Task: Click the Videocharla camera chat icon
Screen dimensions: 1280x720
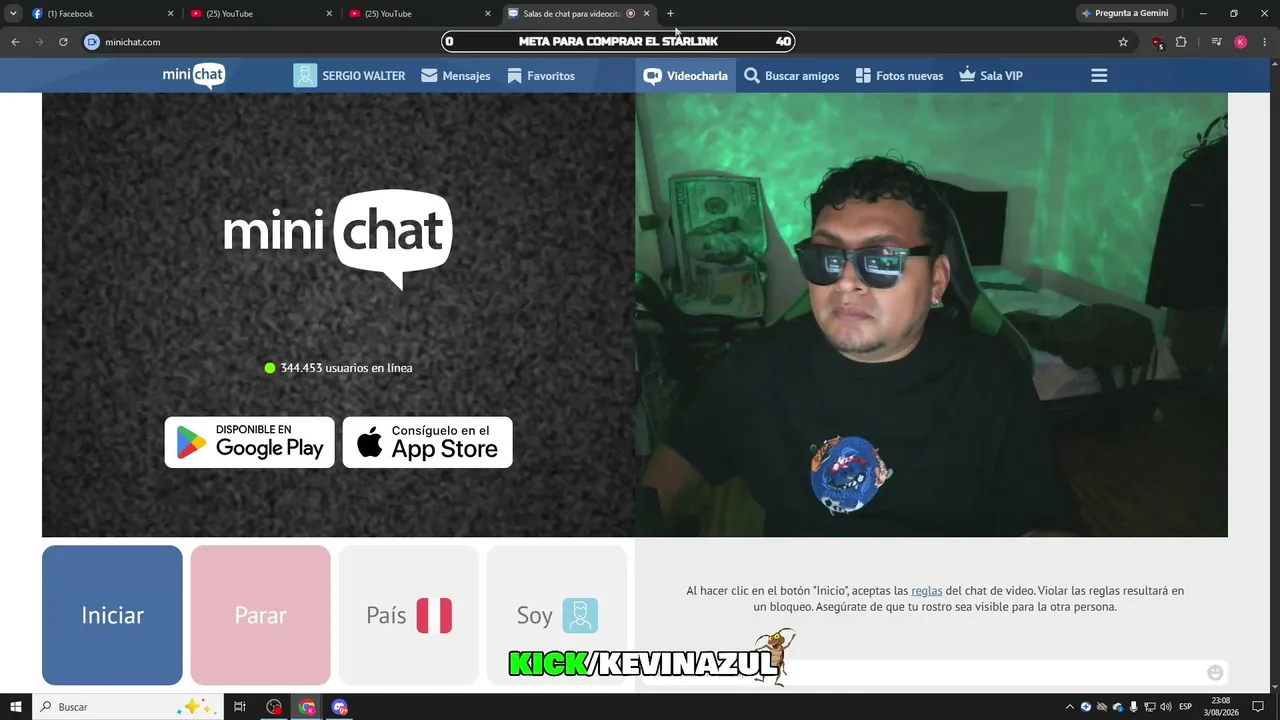Action: click(652, 76)
